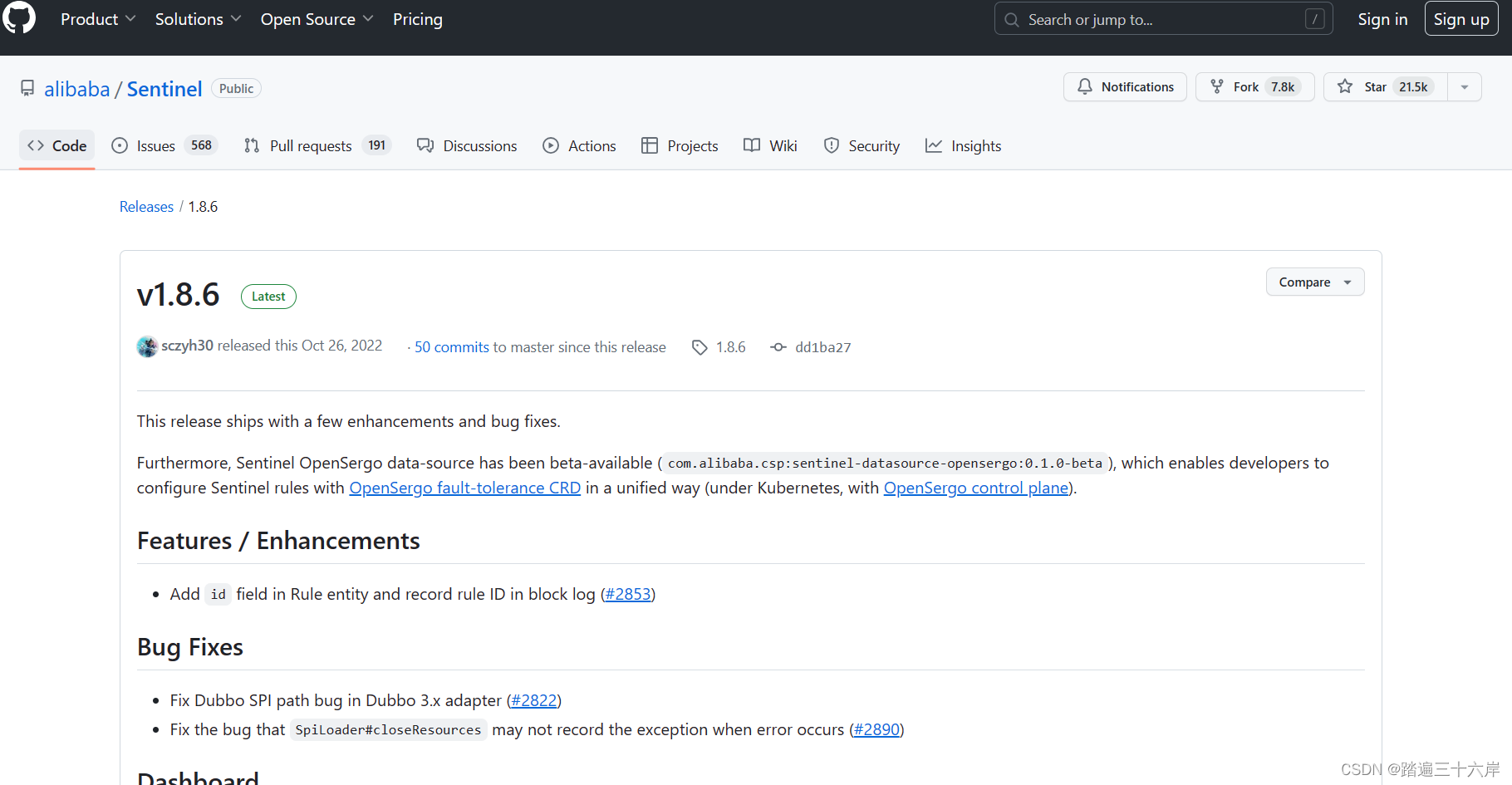
Task: Open the Notifications bell
Action: 1084,86
